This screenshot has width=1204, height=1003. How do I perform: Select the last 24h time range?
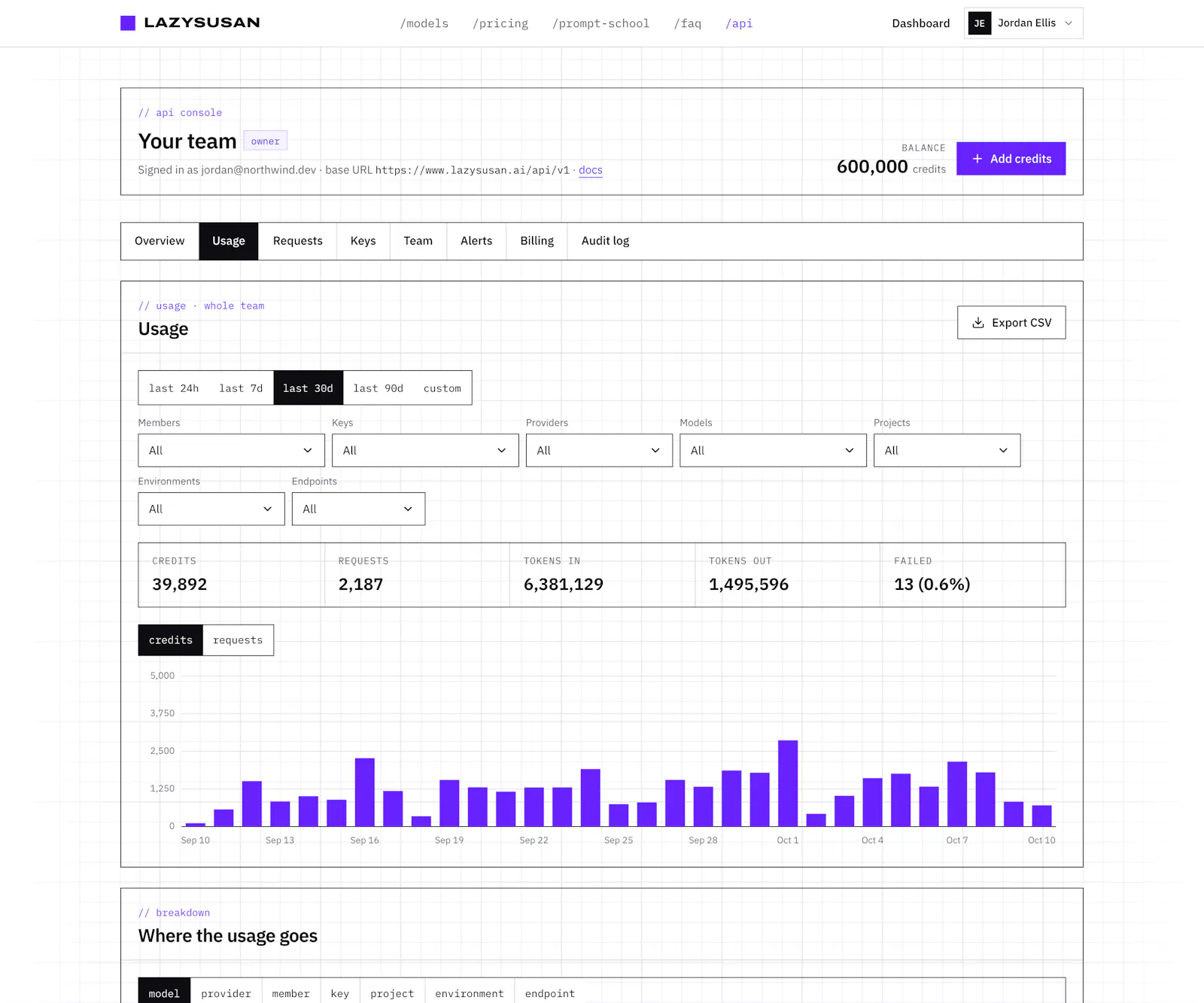174,388
